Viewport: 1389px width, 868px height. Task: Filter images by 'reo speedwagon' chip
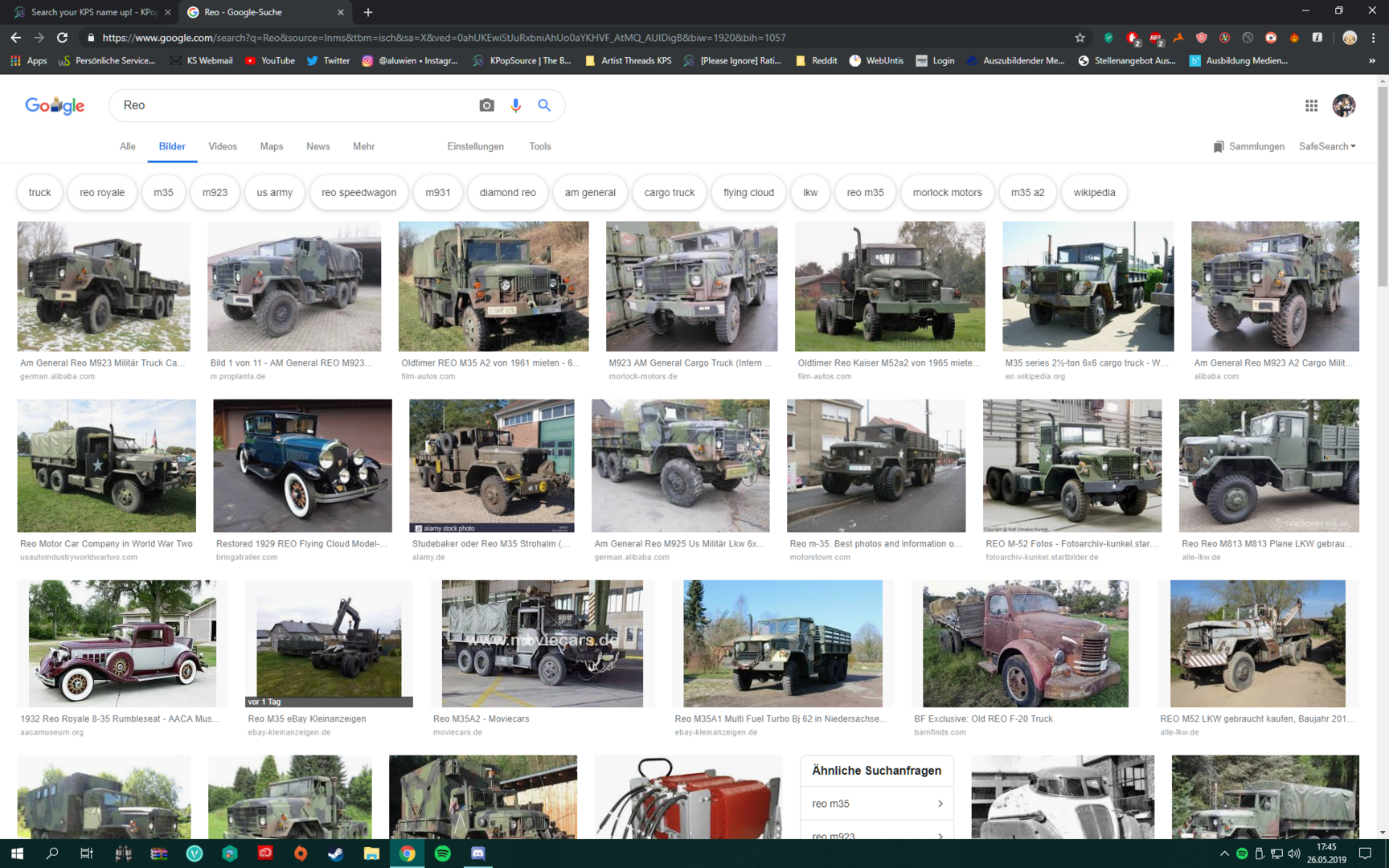[x=359, y=193]
